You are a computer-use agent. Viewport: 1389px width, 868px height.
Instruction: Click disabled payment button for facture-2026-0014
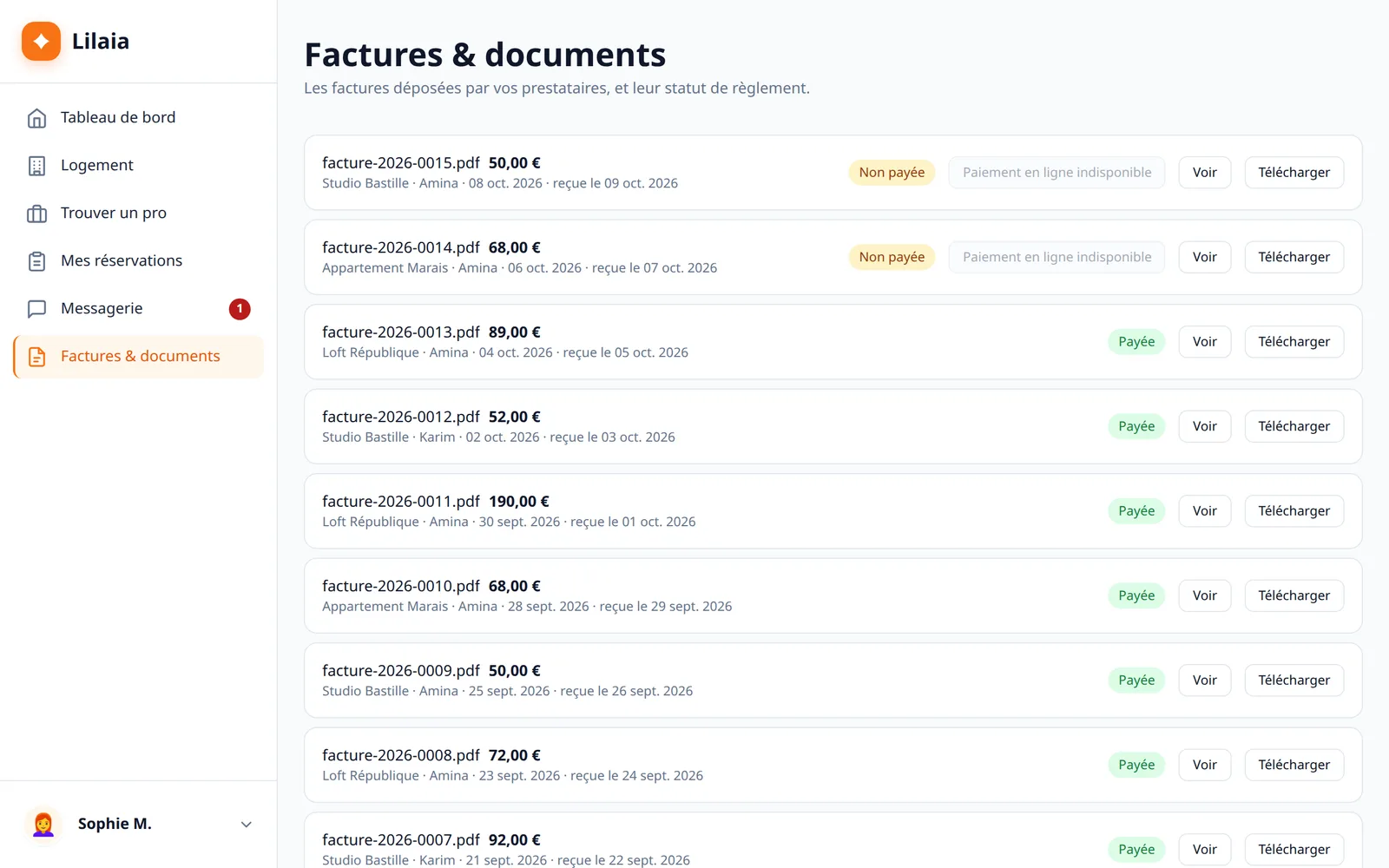(1057, 257)
